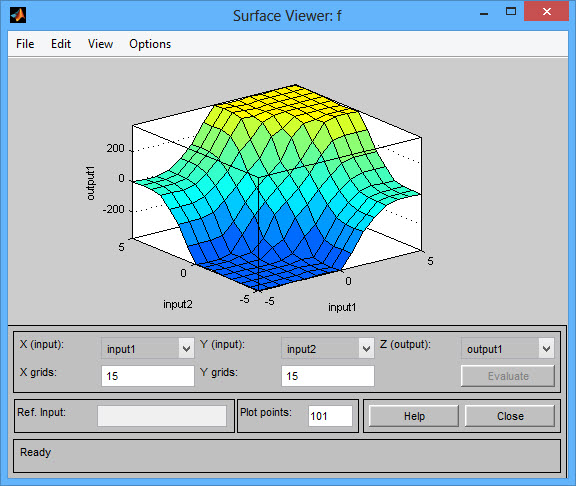This screenshot has width=576, height=486.
Task: Open the View menu
Action: pos(100,44)
